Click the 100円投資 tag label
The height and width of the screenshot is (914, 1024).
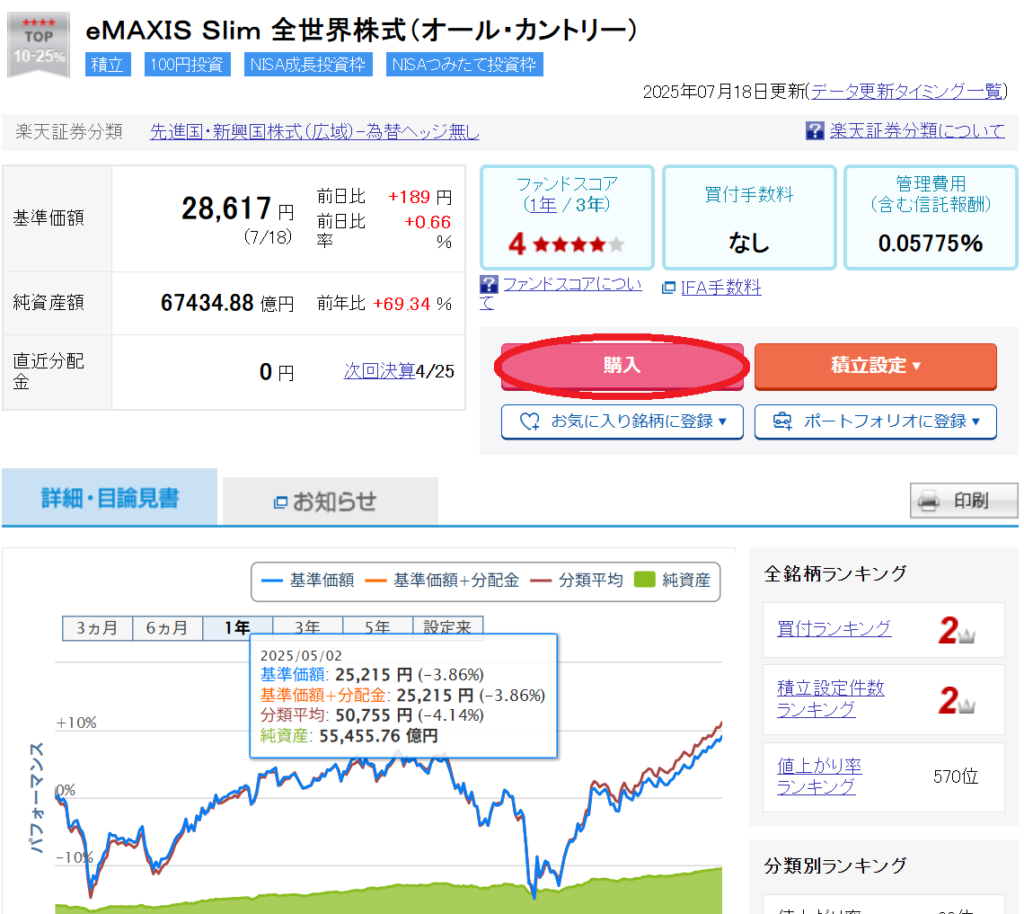click(x=187, y=65)
